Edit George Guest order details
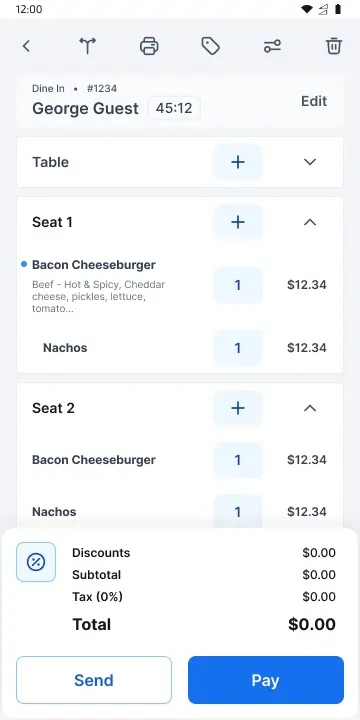Viewport: 360px width, 720px height. [314, 101]
